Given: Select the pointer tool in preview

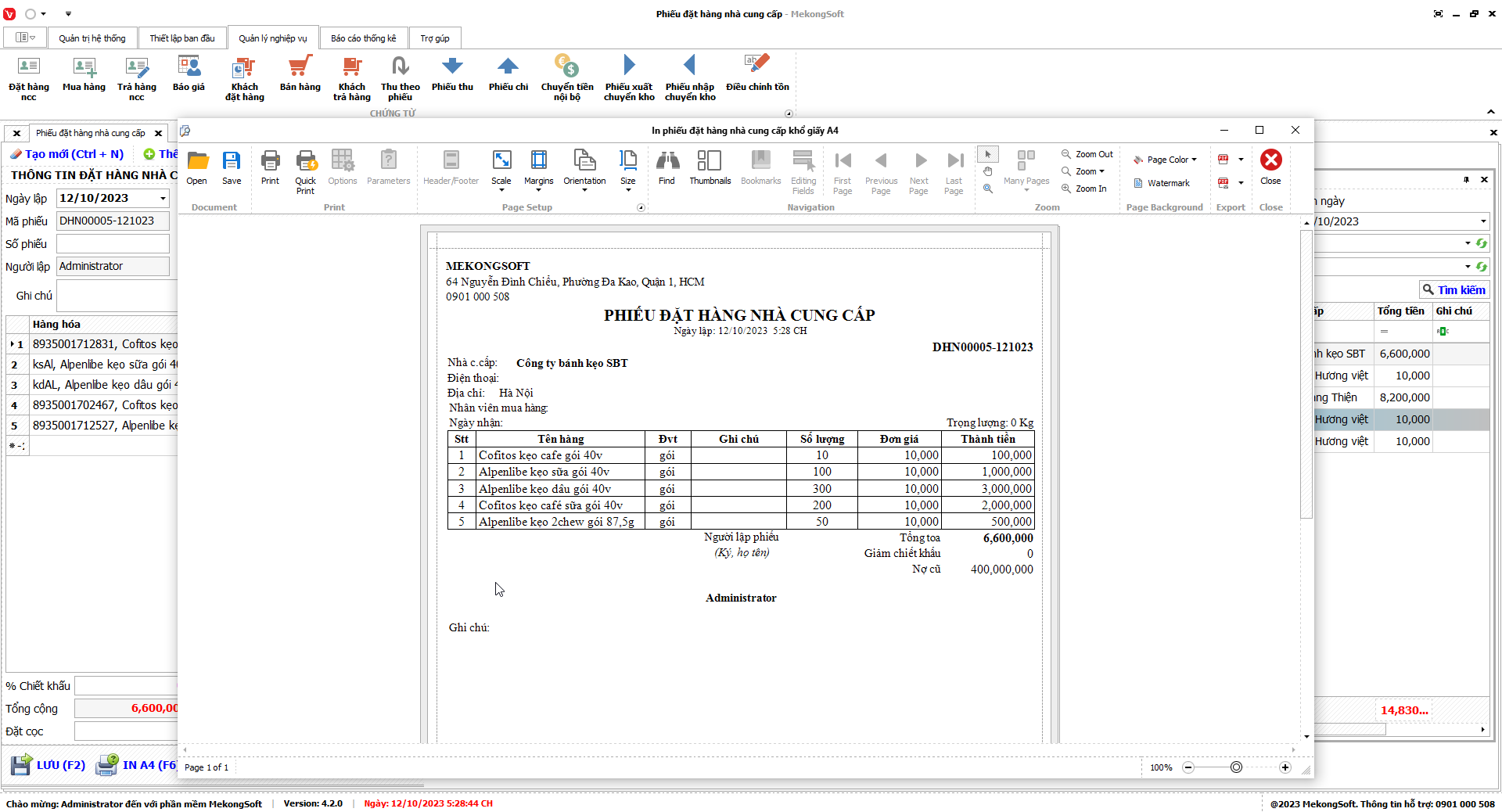Looking at the screenshot, I should tap(988, 154).
